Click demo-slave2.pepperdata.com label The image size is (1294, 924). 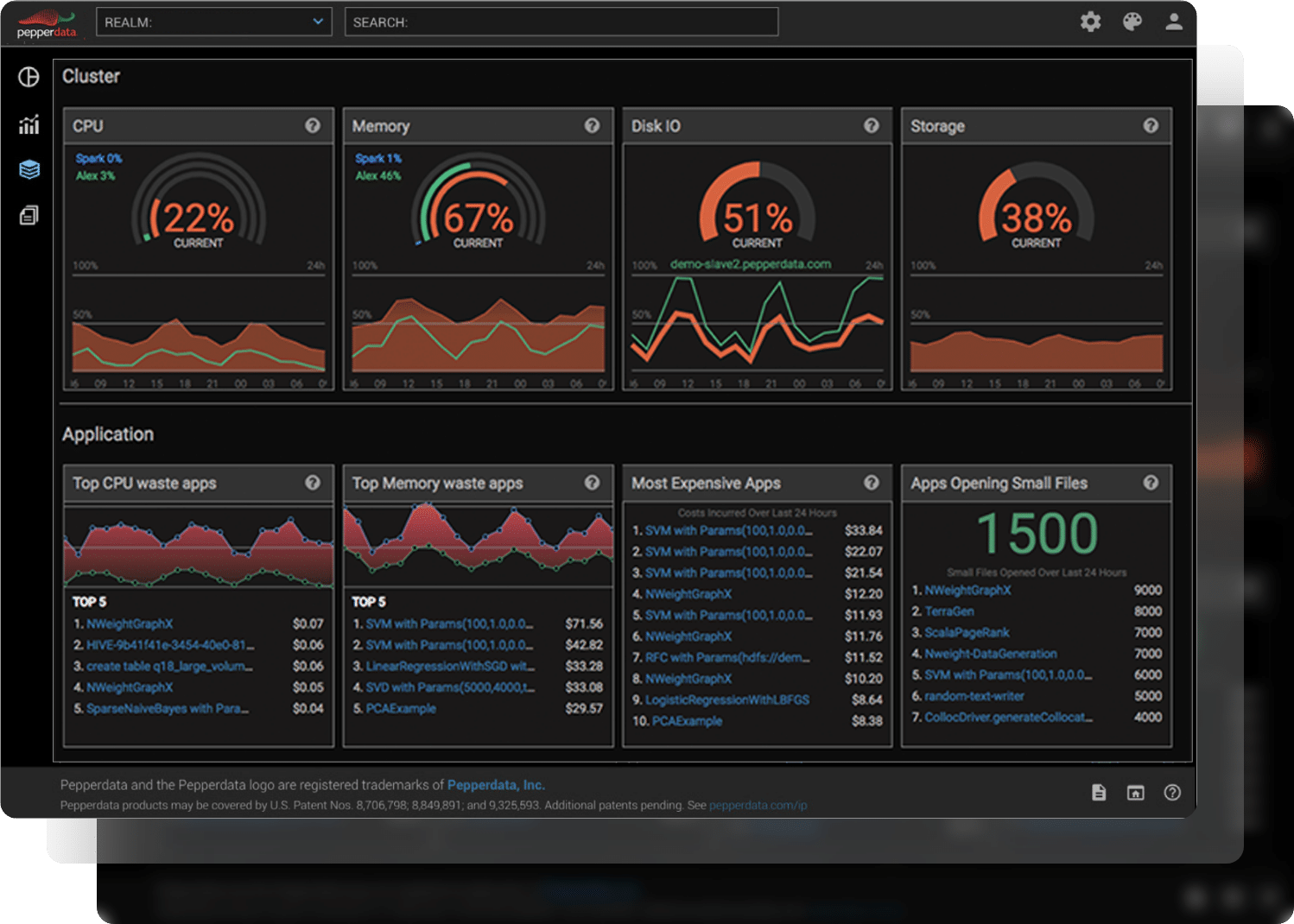point(751,264)
